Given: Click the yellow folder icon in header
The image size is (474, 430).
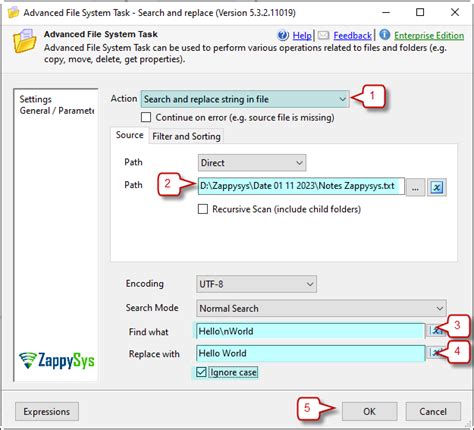Looking at the screenshot, I should coord(24,41).
